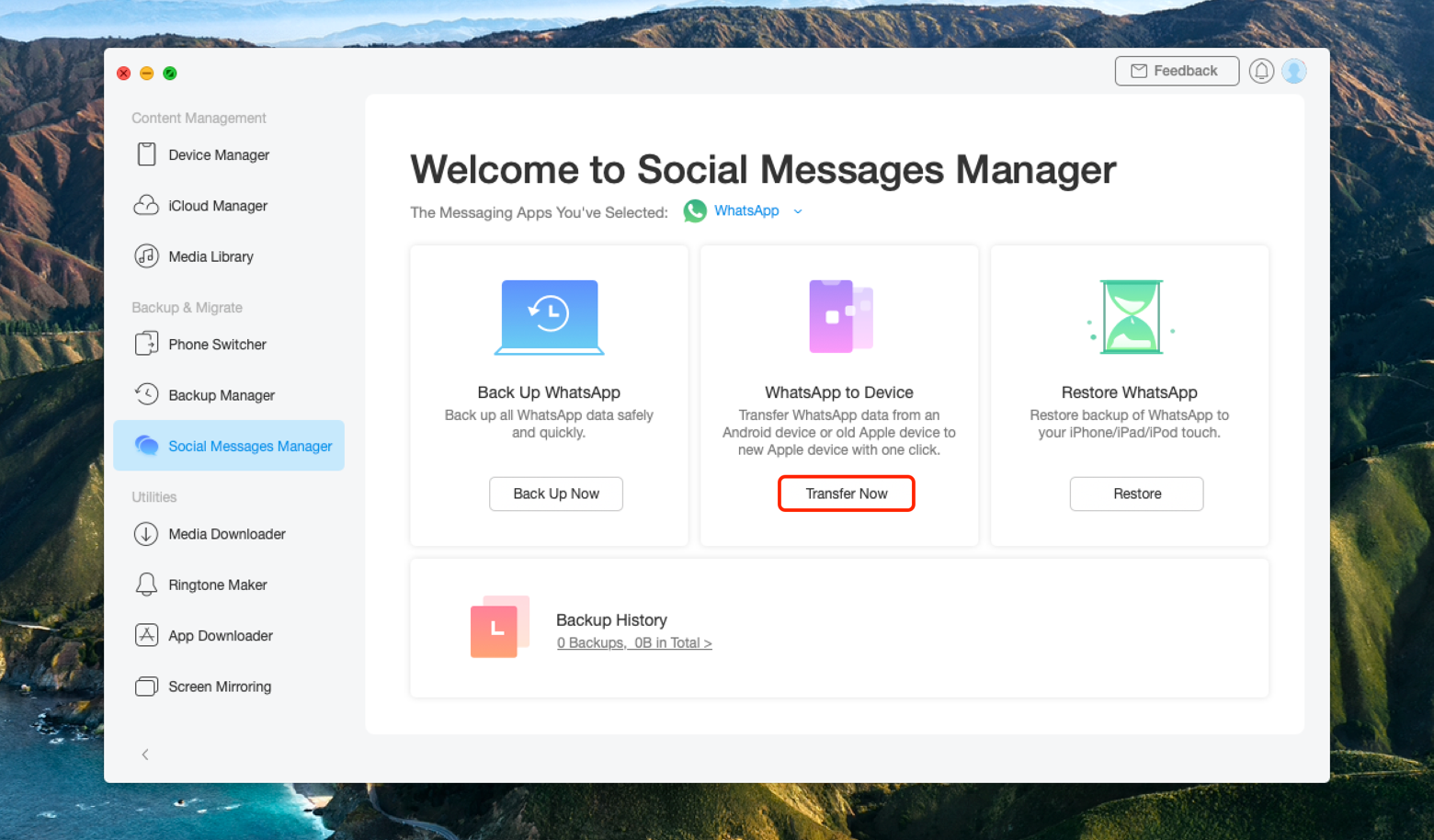Viewport: 1434px width, 840px height.
Task: Click the App Downloader icon
Action: (146, 635)
